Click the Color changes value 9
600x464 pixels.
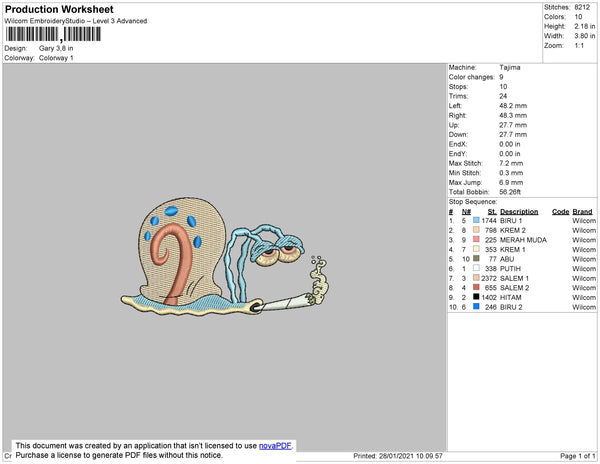coord(501,77)
